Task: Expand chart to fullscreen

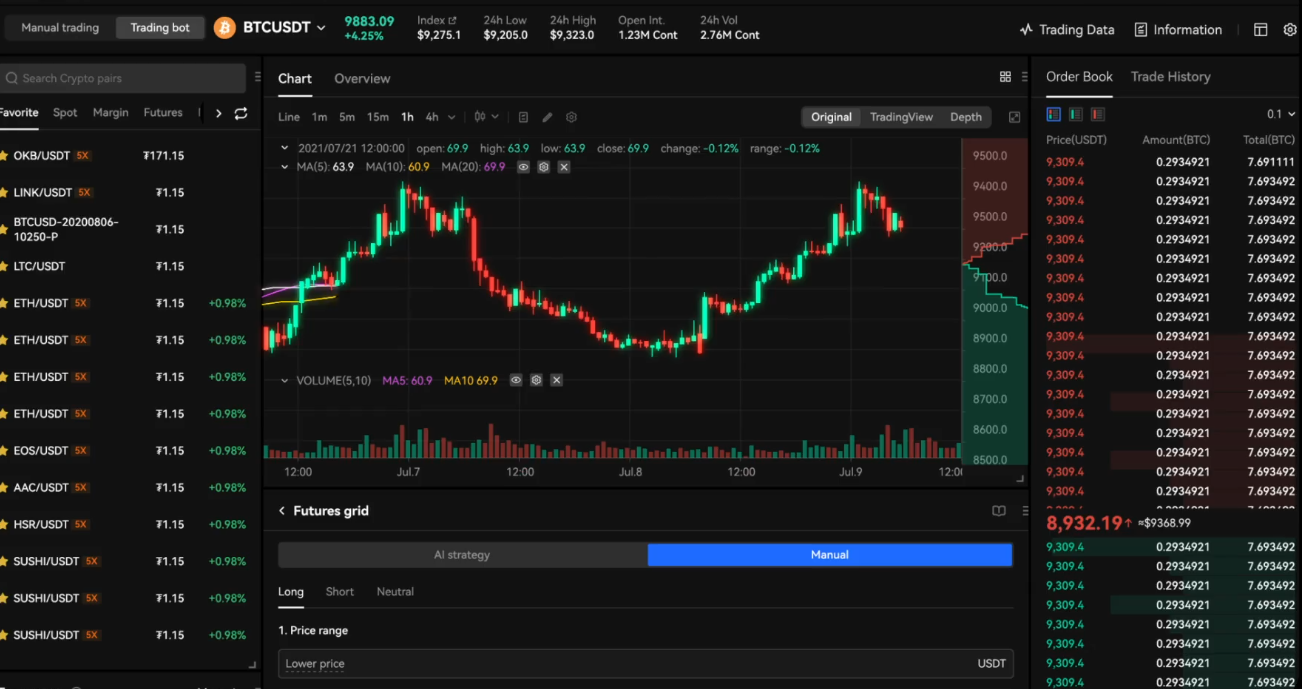Action: pyautogui.click(x=1014, y=117)
